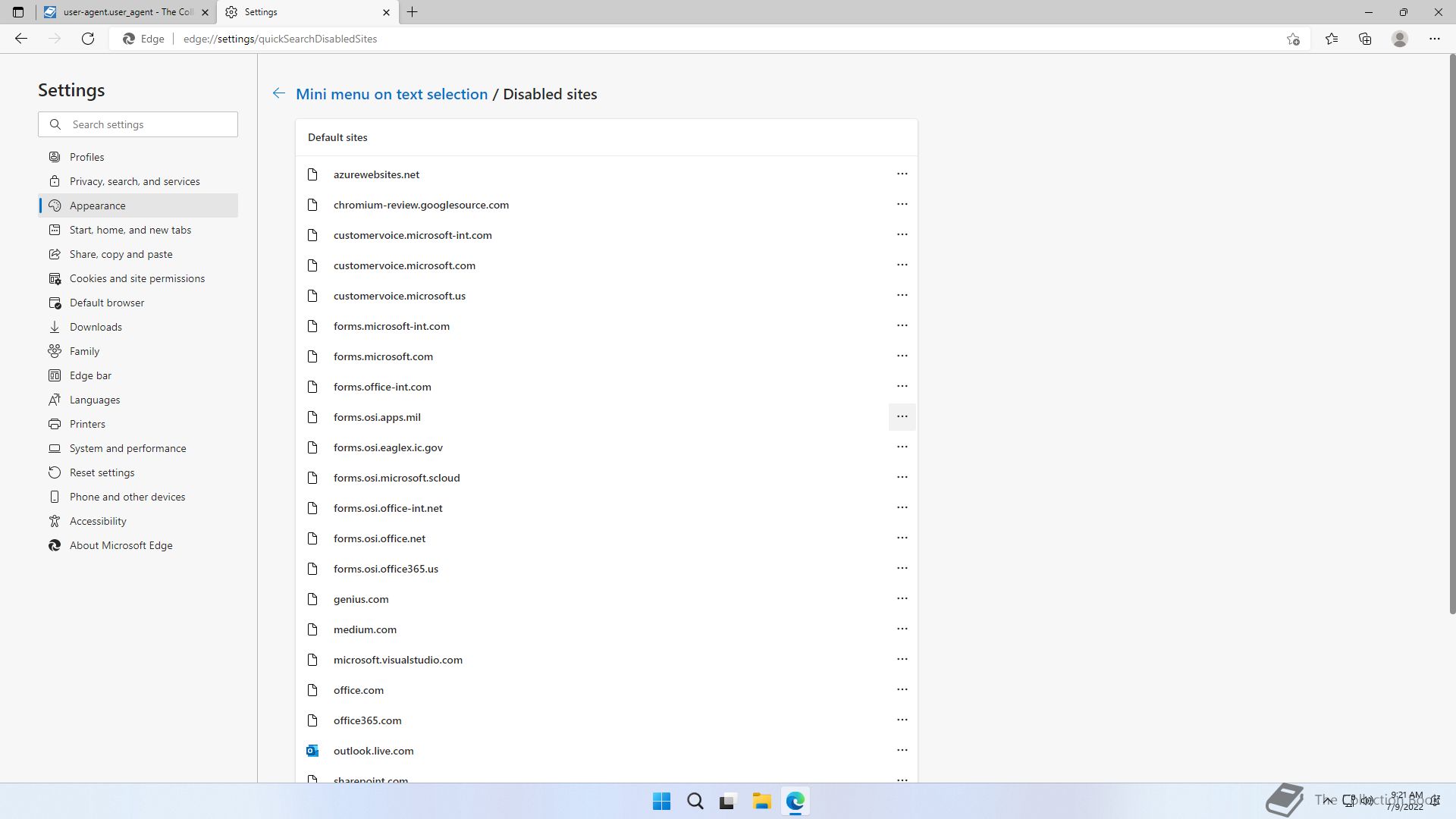The image size is (1456, 819).
Task: Open Default browser settings section
Action: click(138, 303)
